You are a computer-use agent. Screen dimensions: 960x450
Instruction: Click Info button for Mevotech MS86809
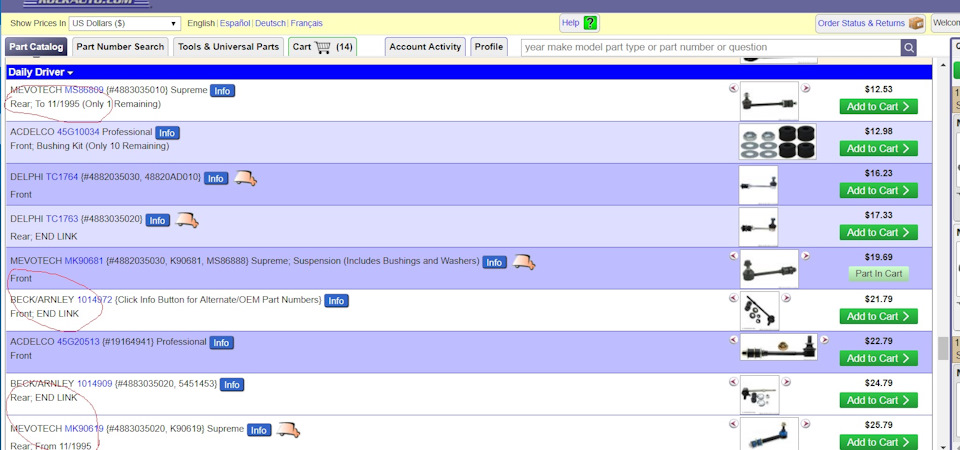222,91
